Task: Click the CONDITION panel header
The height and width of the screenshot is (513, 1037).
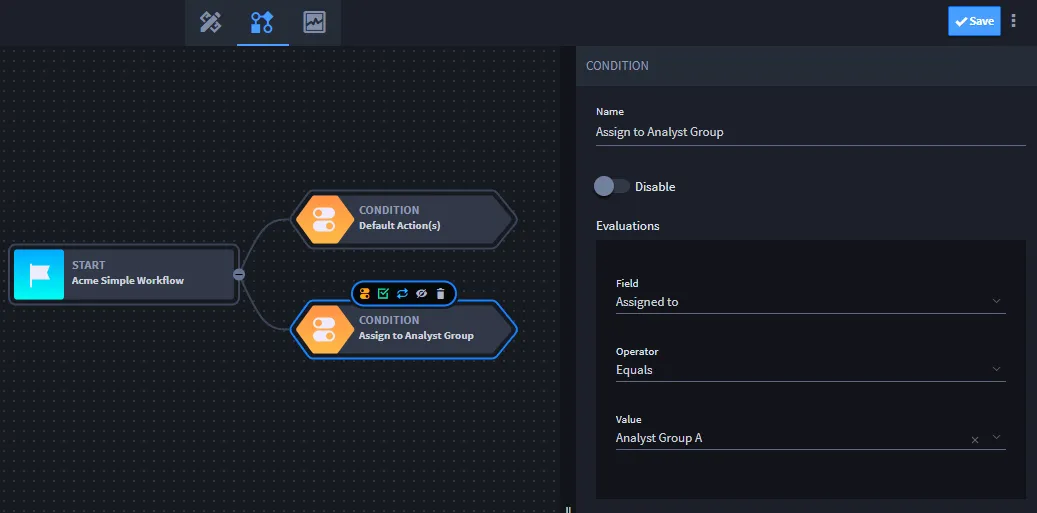Action: (x=806, y=66)
